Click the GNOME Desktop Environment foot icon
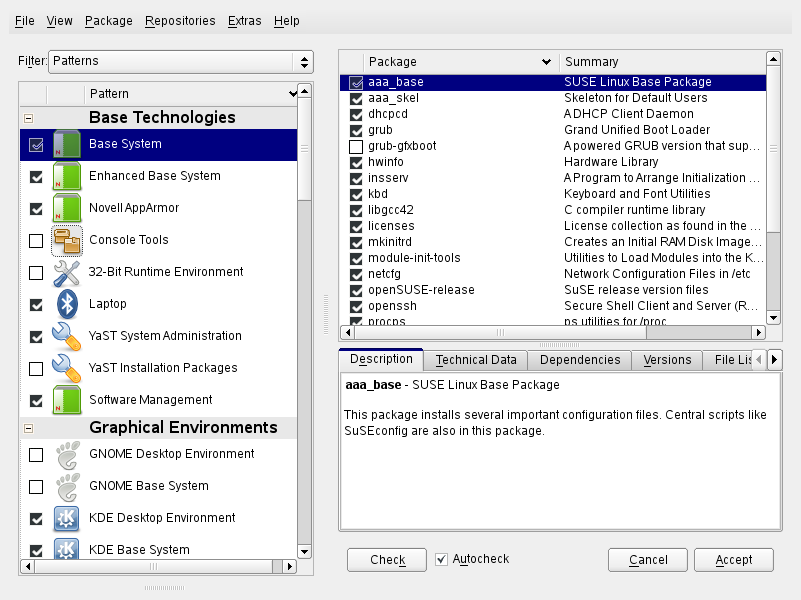Viewport: 801px width, 600px height. click(67, 454)
